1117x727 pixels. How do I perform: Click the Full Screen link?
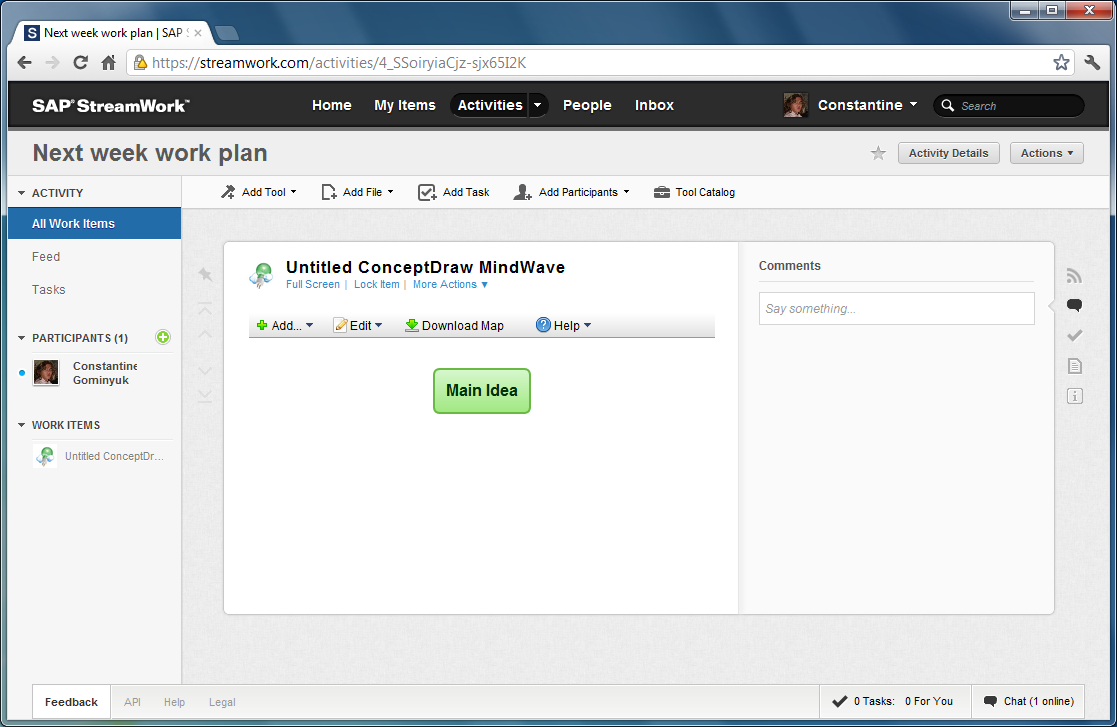[313, 284]
